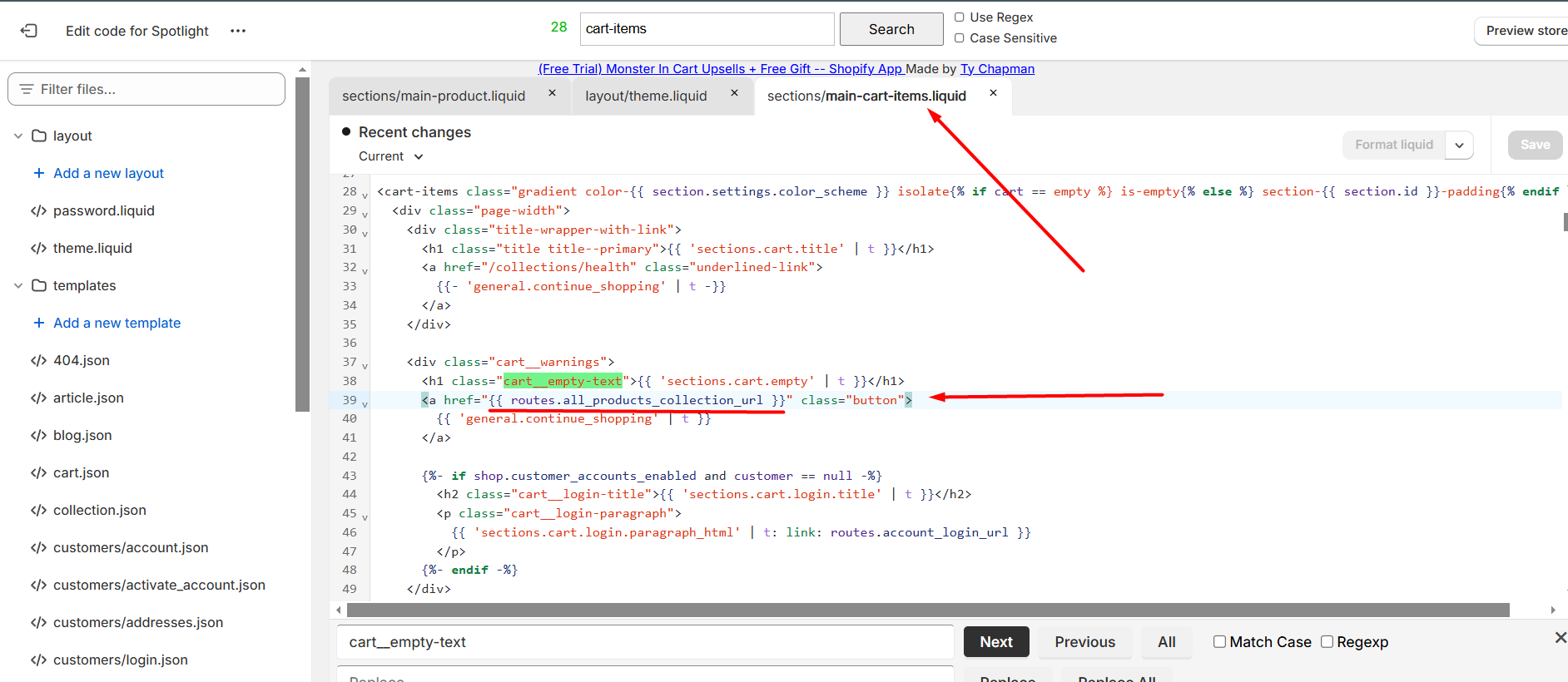The width and height of the screenshot is (1568, 682).
Task: Click code icon beside customers/account.json
Action: tap(38, 547)
